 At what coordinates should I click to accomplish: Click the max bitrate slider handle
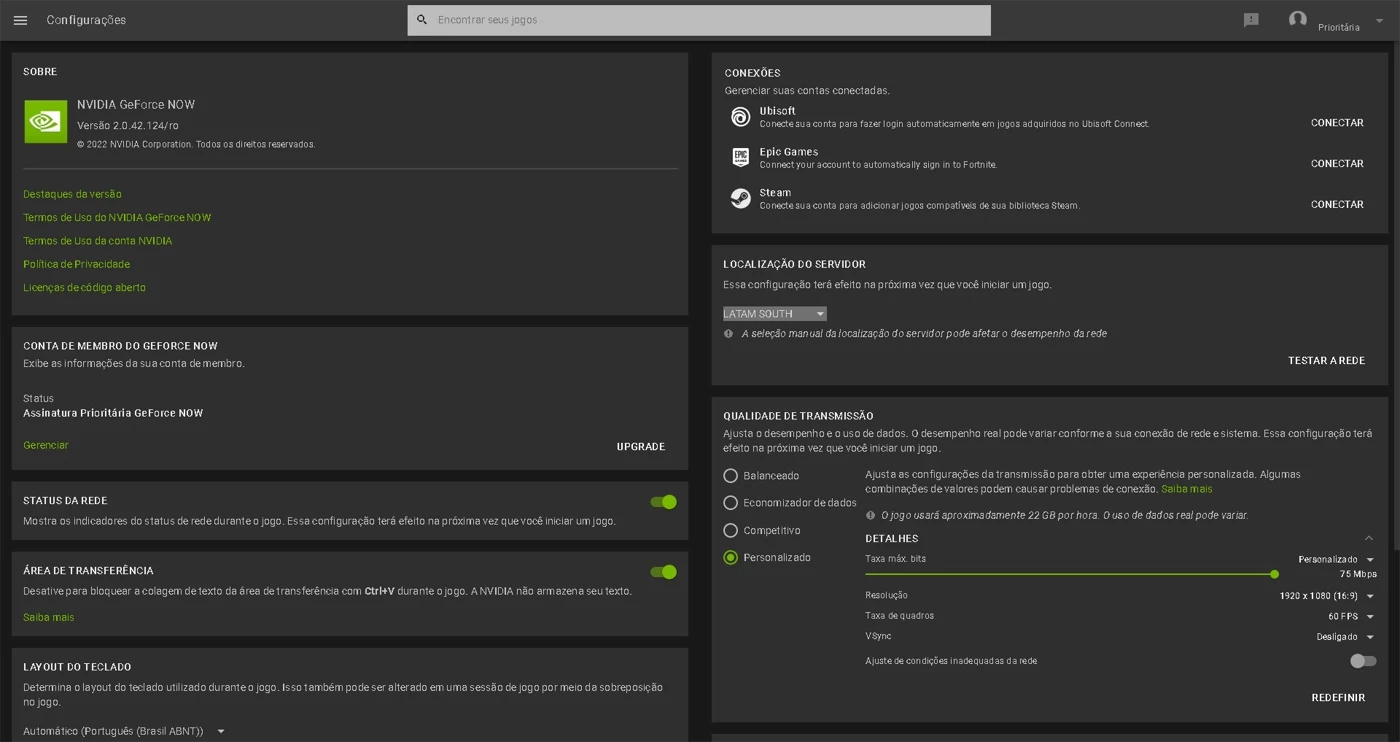(x=1274, y=575)
